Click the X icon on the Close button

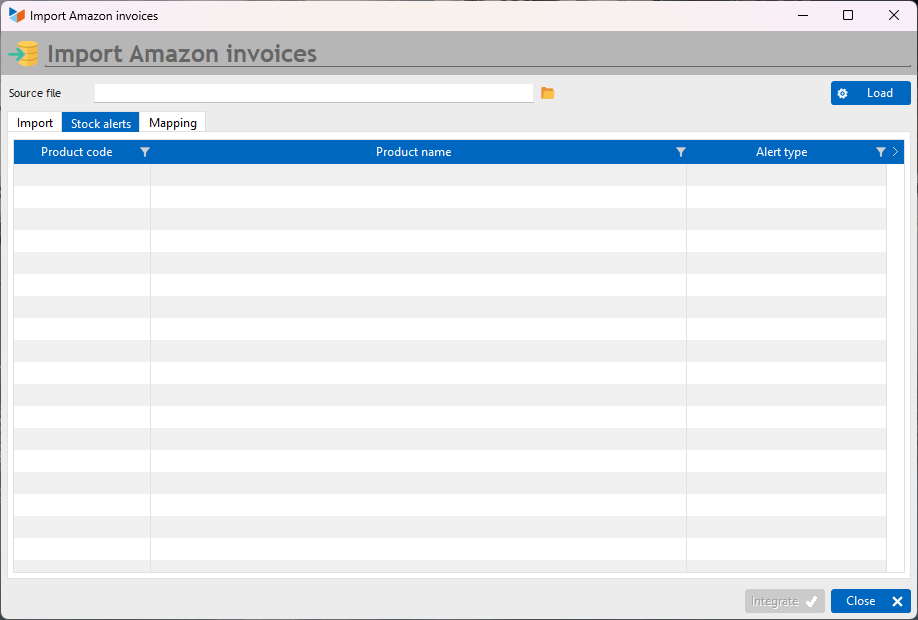[x=897, y=601]
